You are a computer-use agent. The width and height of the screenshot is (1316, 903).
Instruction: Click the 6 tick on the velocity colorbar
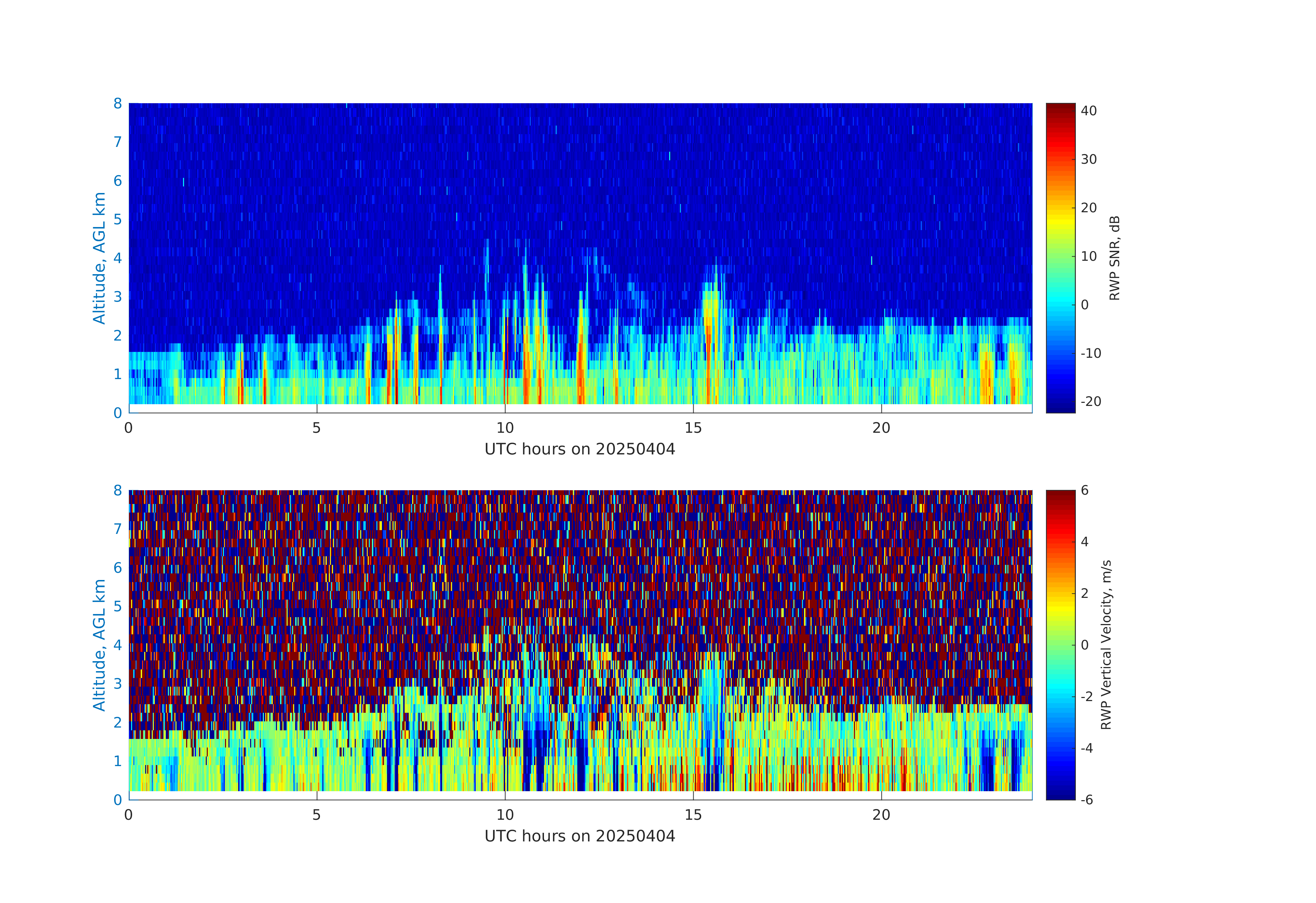coord(1084,490)
